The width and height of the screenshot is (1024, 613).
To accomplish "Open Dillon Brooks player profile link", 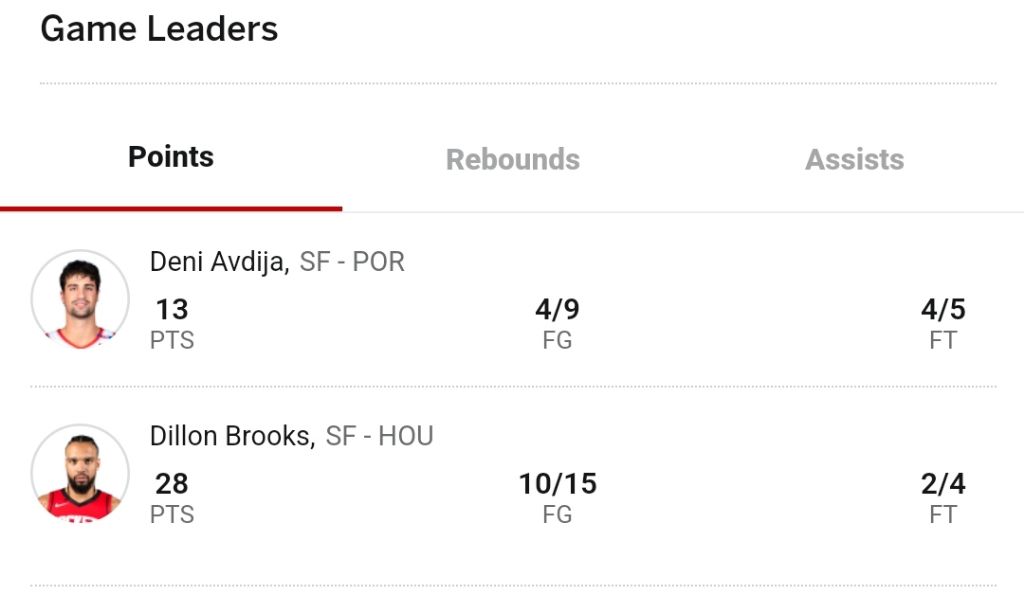I will [x=232, y=436].
